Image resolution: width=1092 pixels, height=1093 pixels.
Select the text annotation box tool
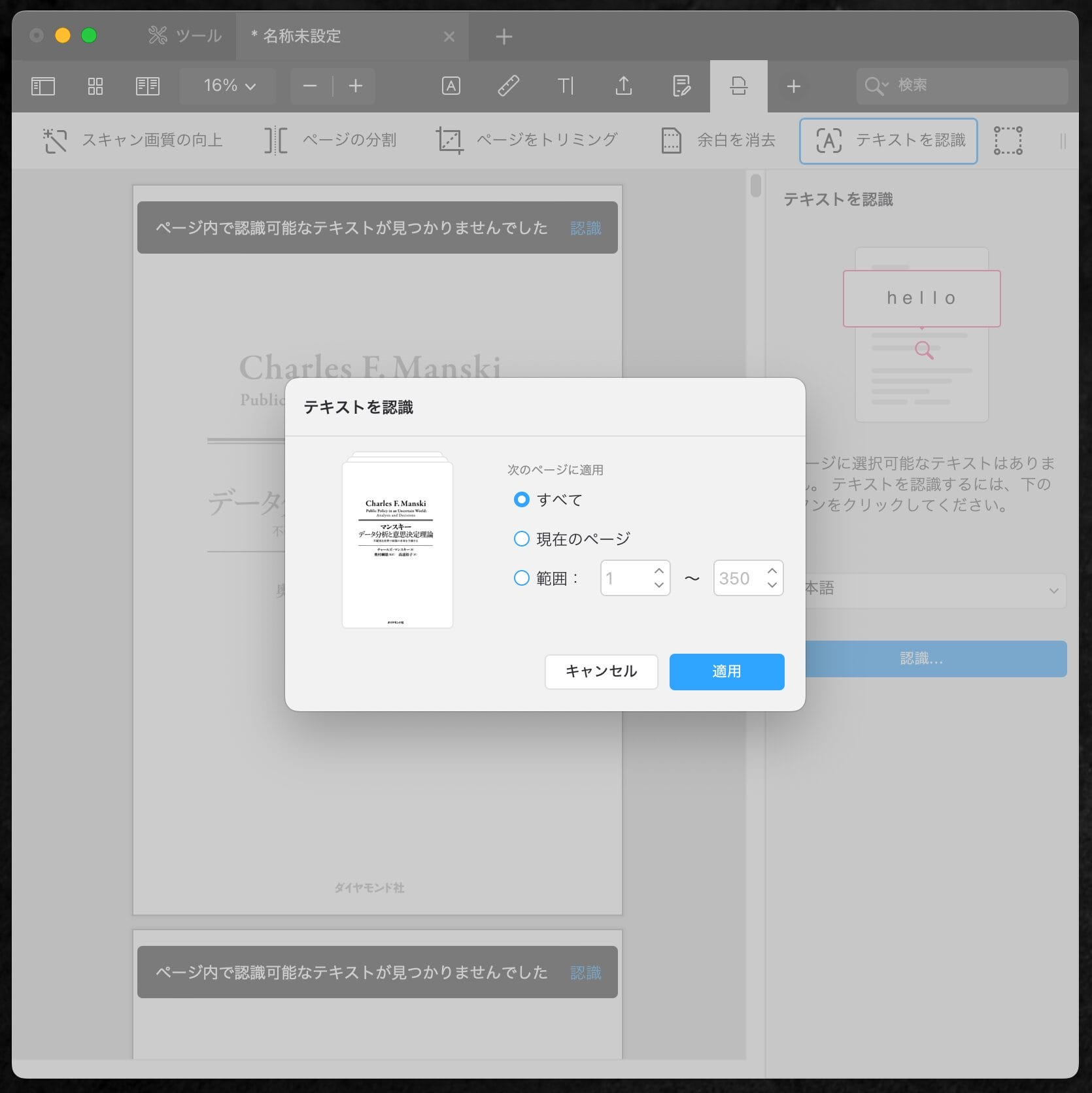(x=451, y=86)
